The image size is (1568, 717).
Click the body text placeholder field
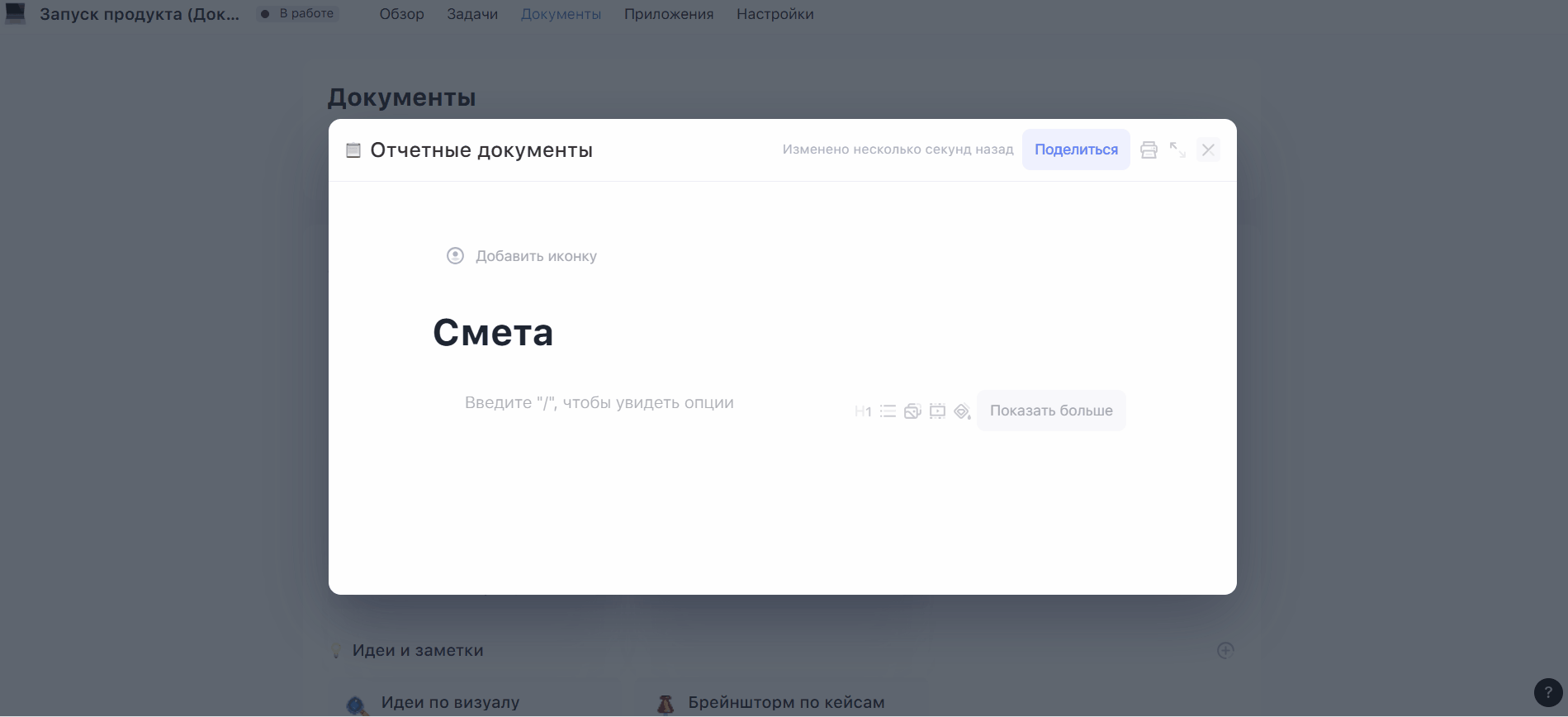click(x=599, y=403)
